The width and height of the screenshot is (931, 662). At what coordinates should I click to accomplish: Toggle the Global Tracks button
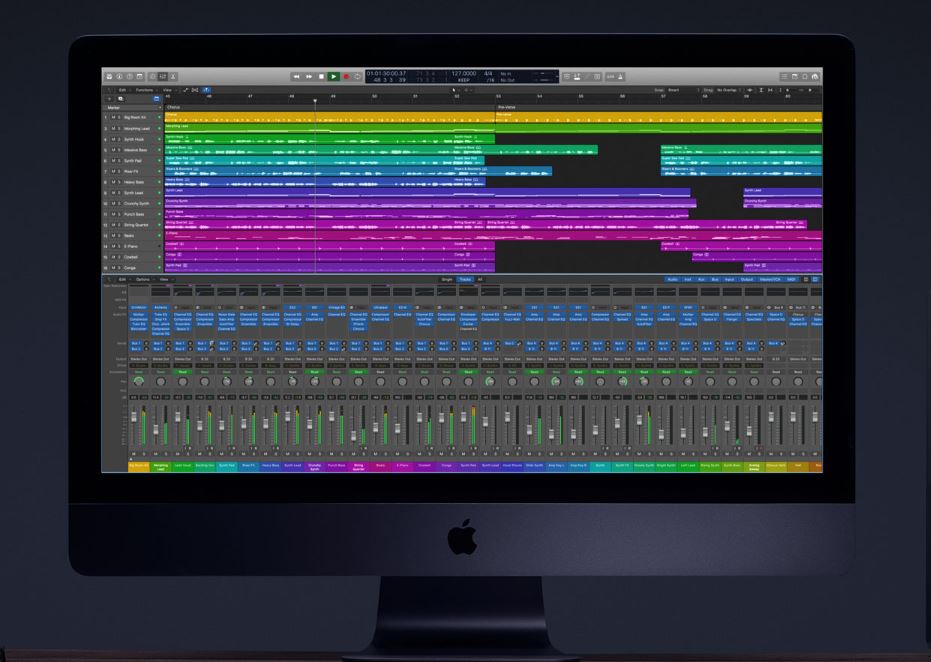click(x=157, y=99)
